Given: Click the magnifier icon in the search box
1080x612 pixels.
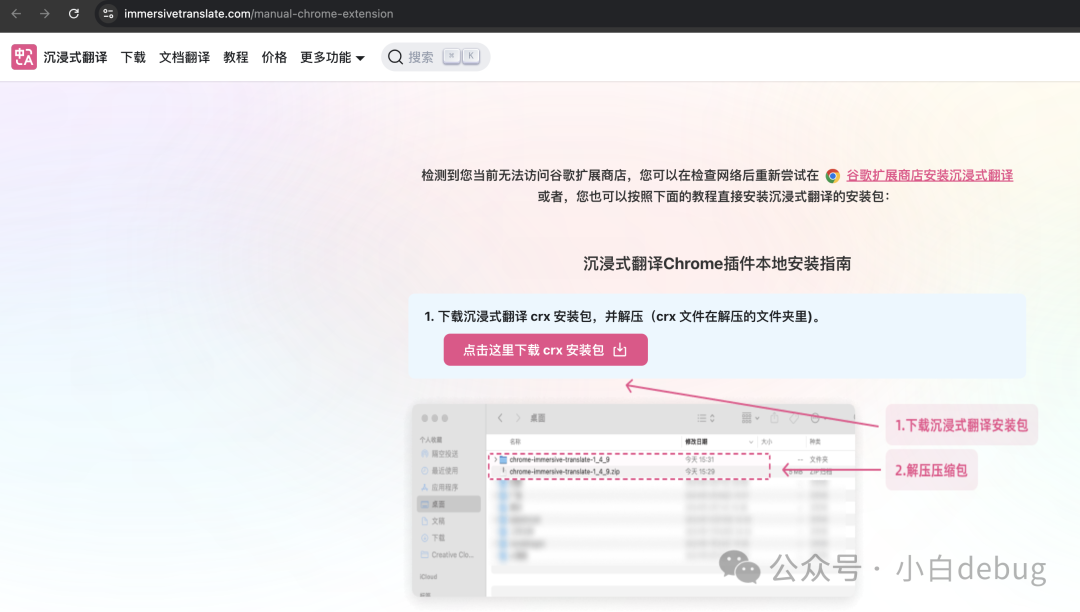Looking at the screenshot, I should 395,57.
